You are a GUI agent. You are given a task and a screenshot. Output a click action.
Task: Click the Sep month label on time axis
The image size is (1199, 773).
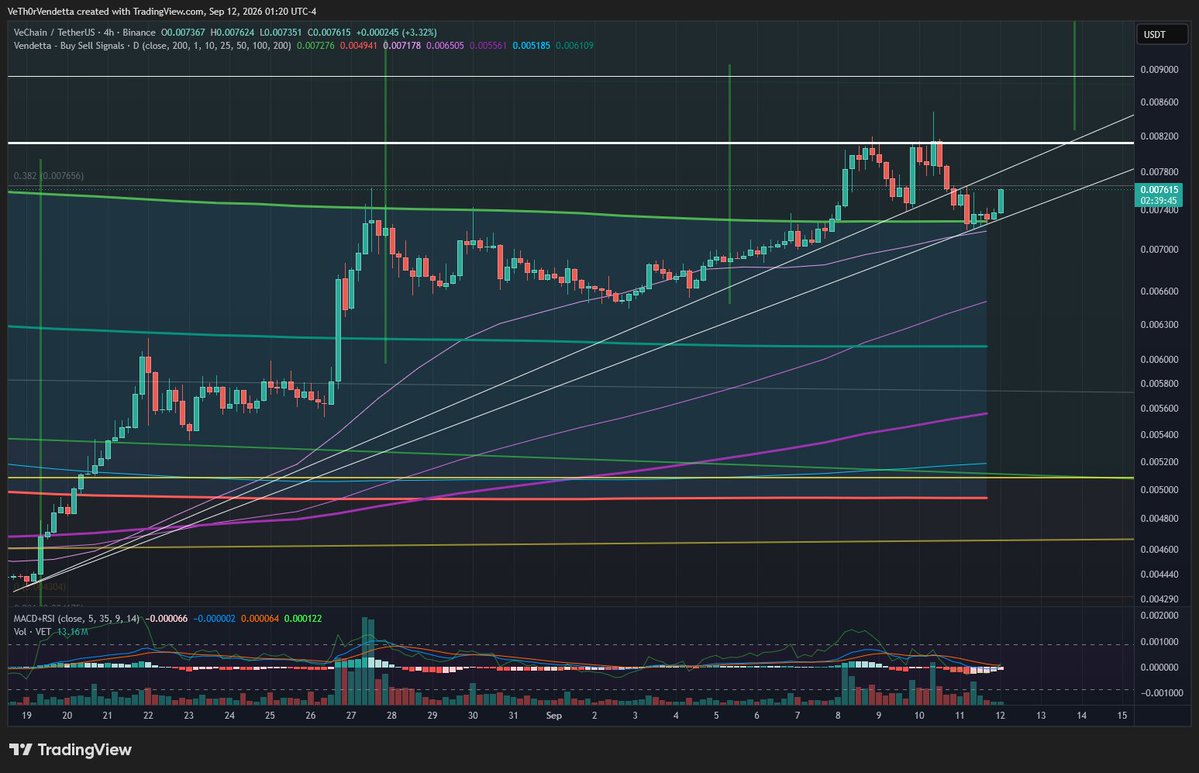[x=554, y=716]
